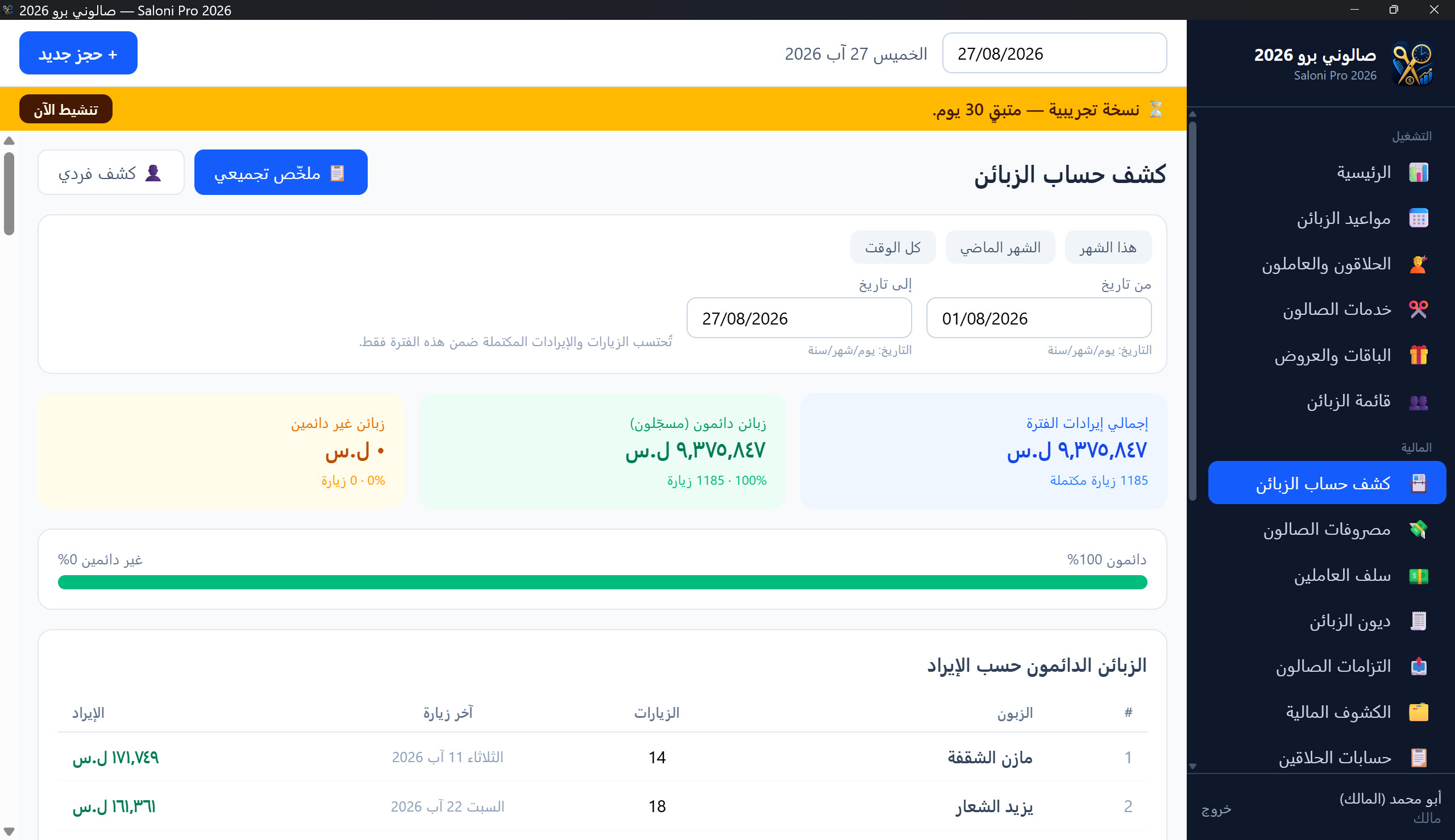Viewport: 1455px width, 840px height.
Task: Click الكشوف المالية folder icon
Action: (x=1418, y=713)
